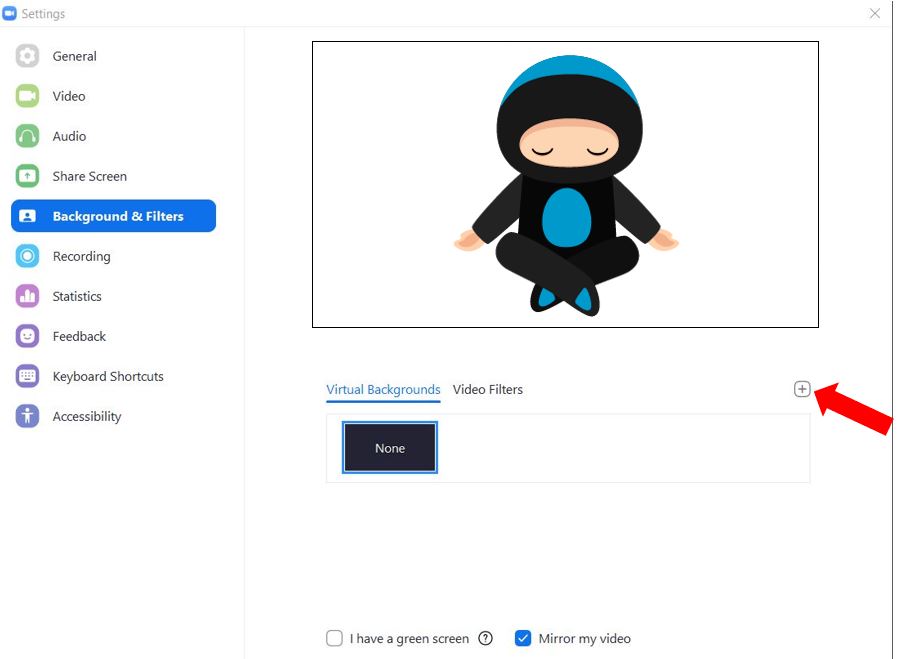Screen dimensions: 900x659
Task: Open Feedback label
Action: [x=79, y=336]
